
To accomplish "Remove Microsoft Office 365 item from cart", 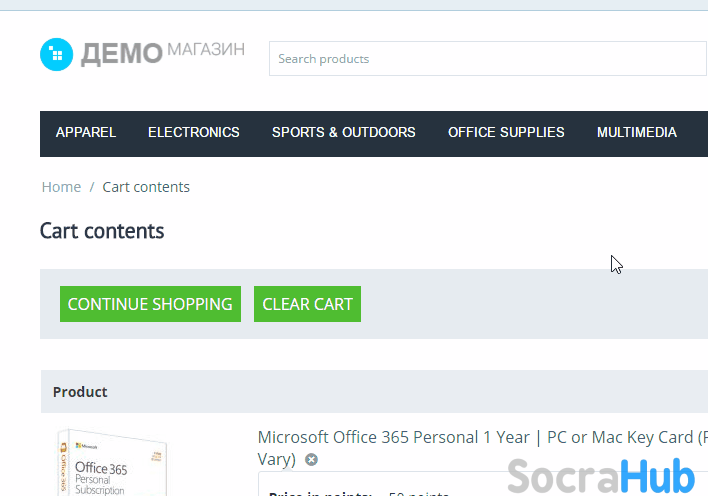I will [311, 459].
